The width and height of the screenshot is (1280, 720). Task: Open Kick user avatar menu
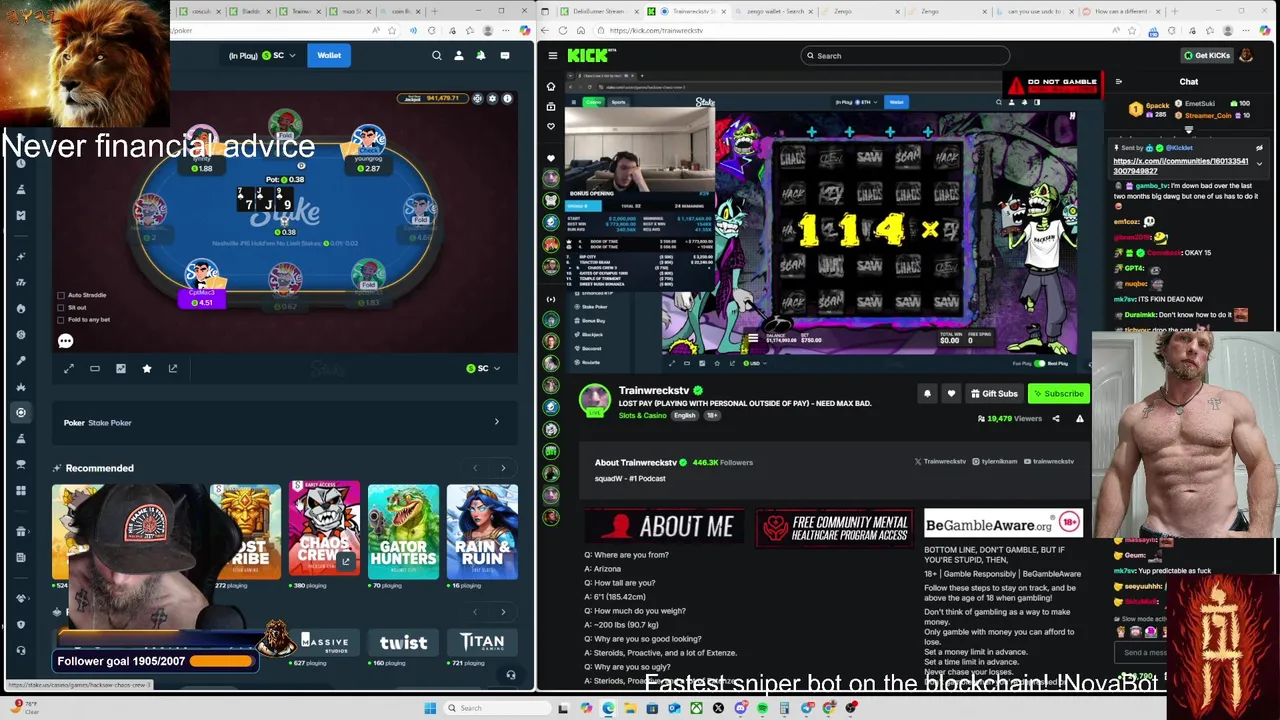[1246, 55]
